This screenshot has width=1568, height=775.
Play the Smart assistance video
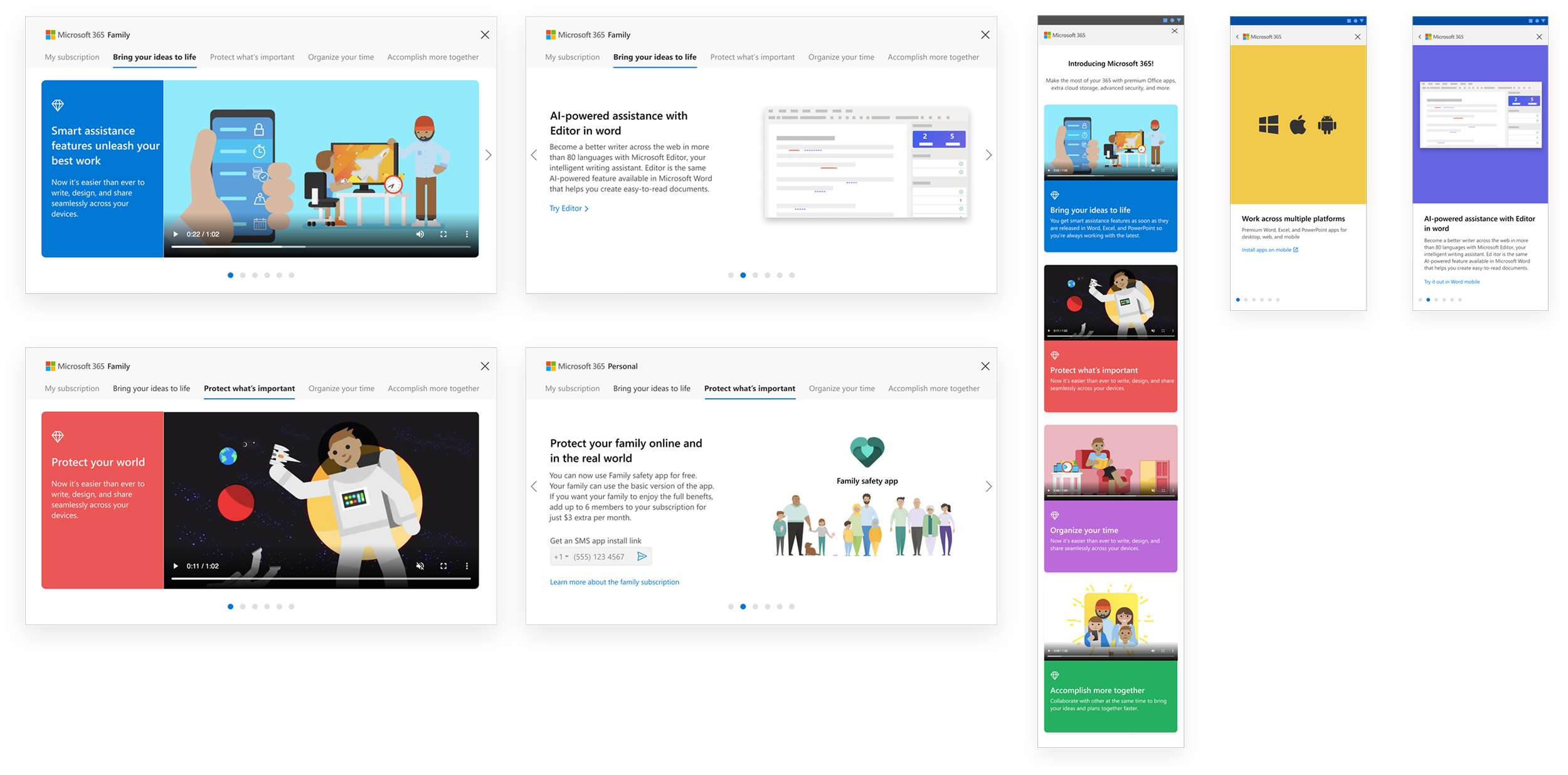point(176,235)
